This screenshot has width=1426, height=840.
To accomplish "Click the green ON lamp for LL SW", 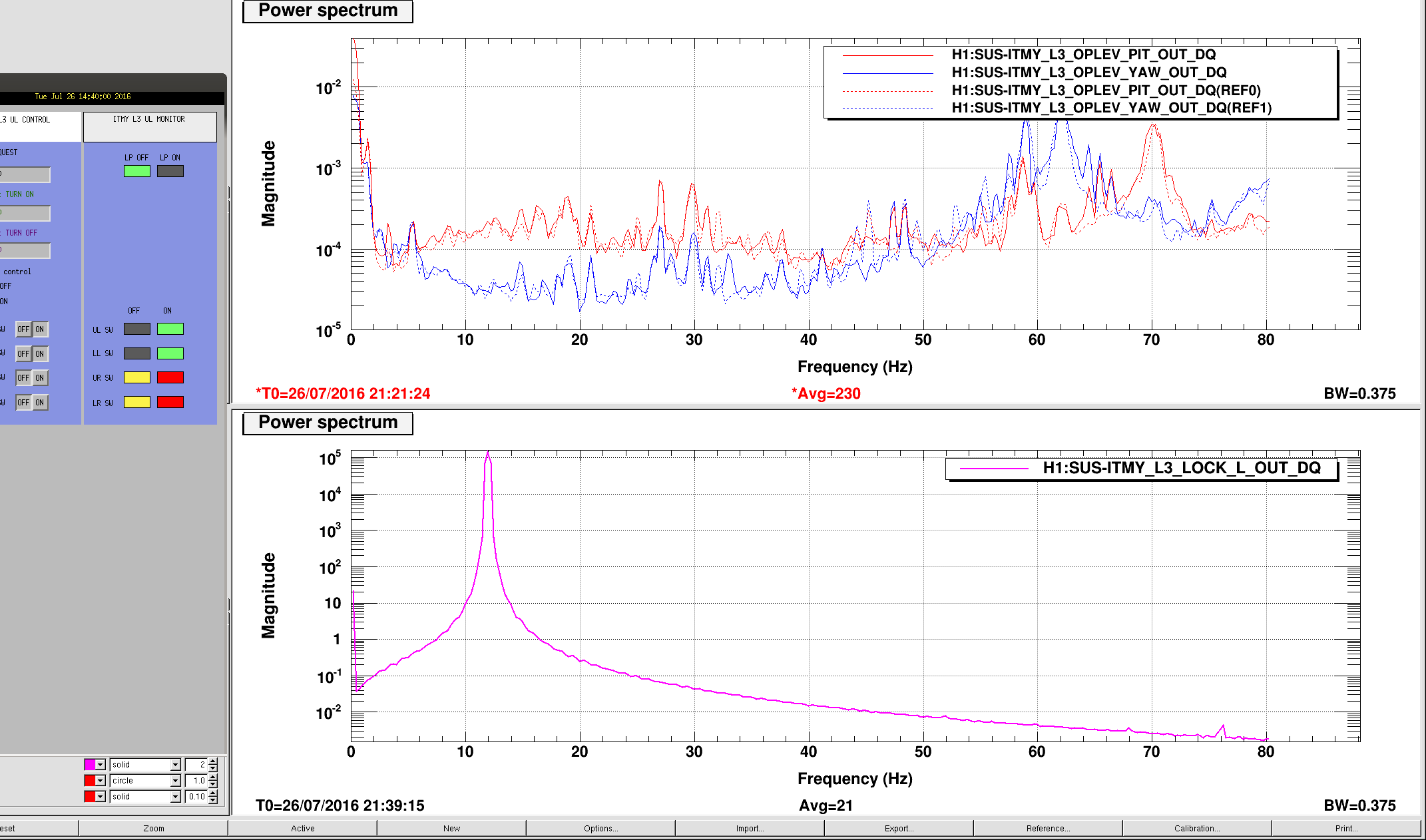I will (170, 353).
